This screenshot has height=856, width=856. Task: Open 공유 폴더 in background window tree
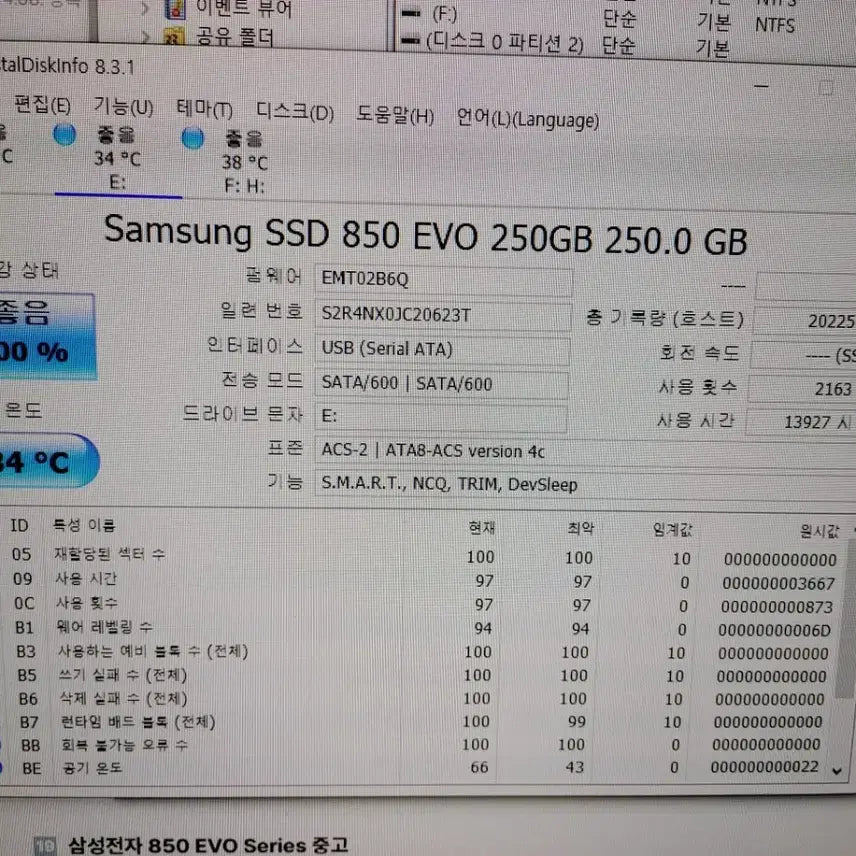pos(234,37)
